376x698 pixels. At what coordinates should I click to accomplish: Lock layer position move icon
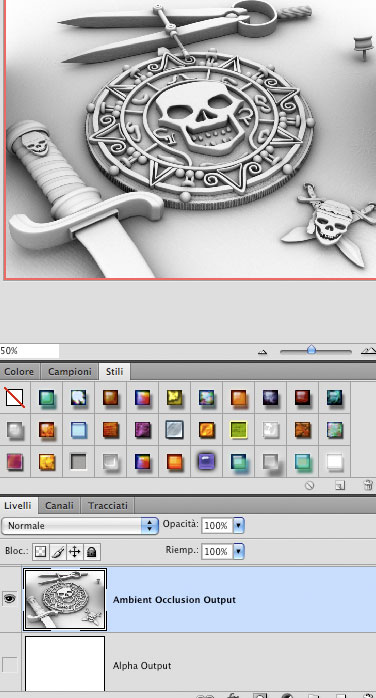tap(75, 552)
